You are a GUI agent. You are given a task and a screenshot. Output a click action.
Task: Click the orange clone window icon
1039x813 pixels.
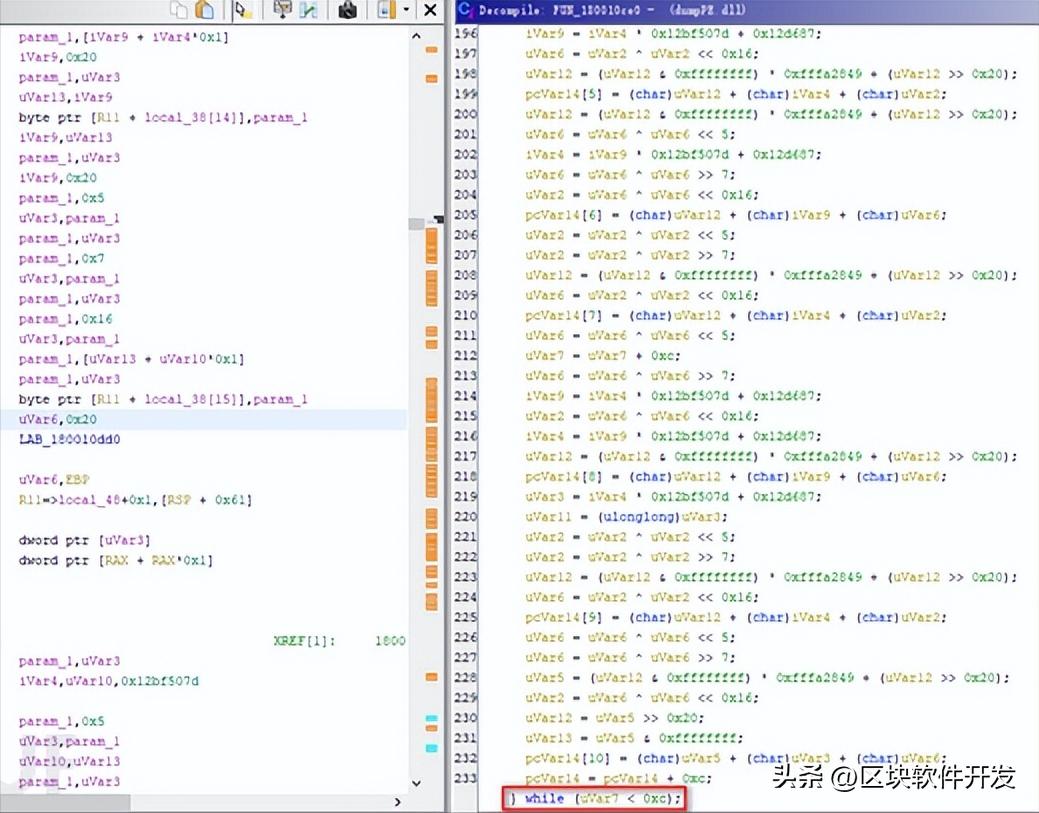205,10
